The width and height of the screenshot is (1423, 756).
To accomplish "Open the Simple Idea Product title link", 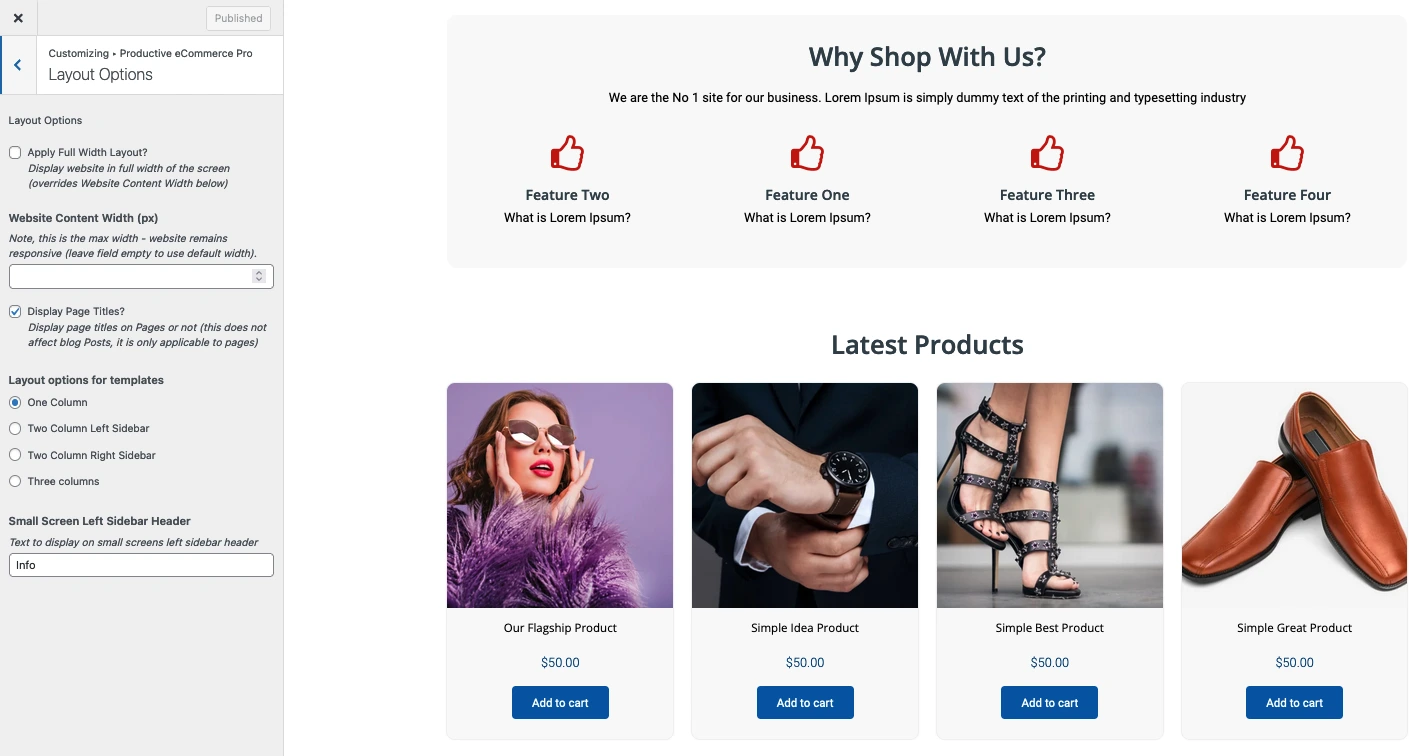I will pos(805,628).
